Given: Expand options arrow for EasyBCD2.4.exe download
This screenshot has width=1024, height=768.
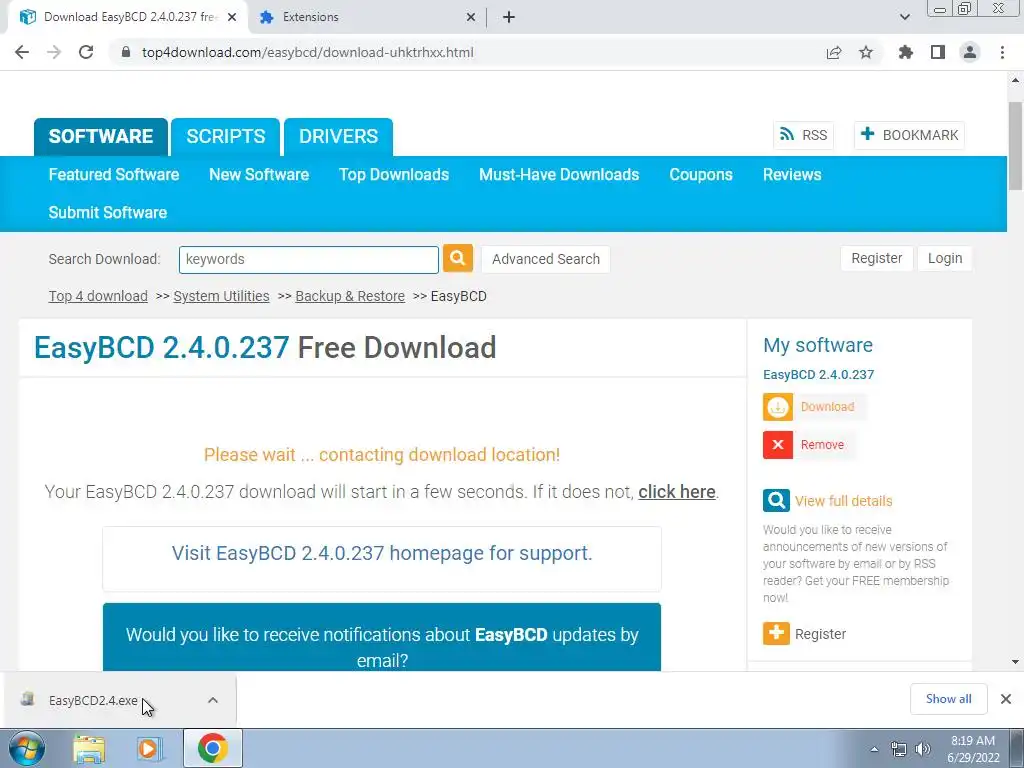Looking at the screenshot, I should pyautogui.click(x=213, y=700).
